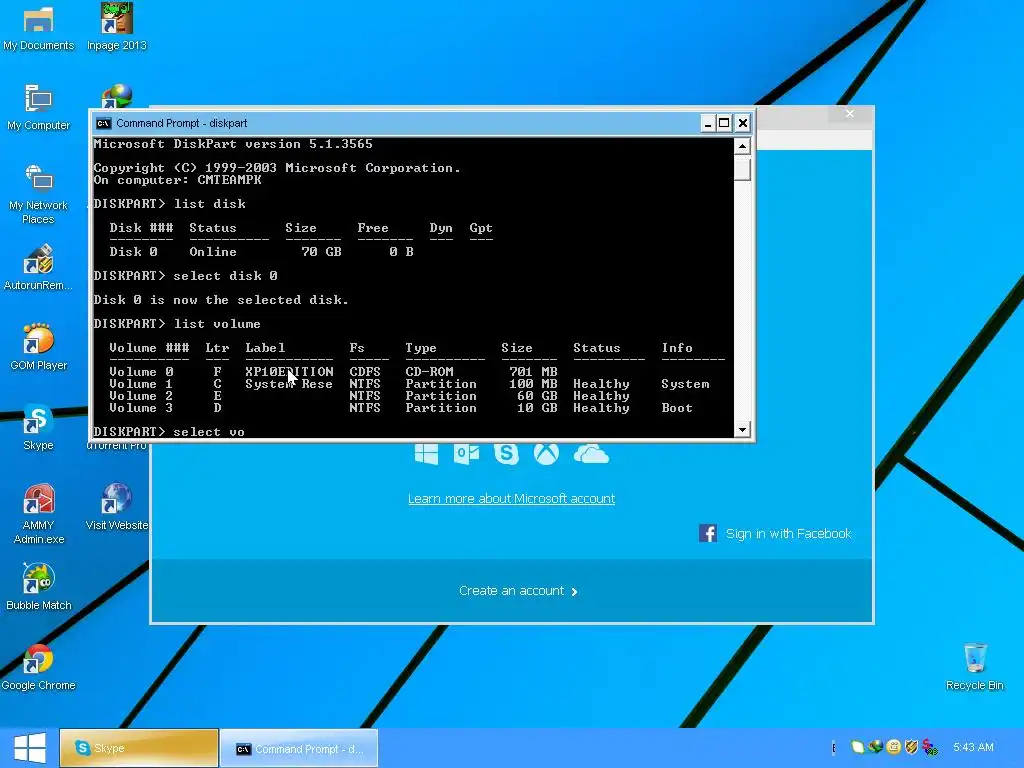This screenshot has height=768, width=1024.
Task: Click the 'Boot' info cell
Action: [x=677, y=408]
